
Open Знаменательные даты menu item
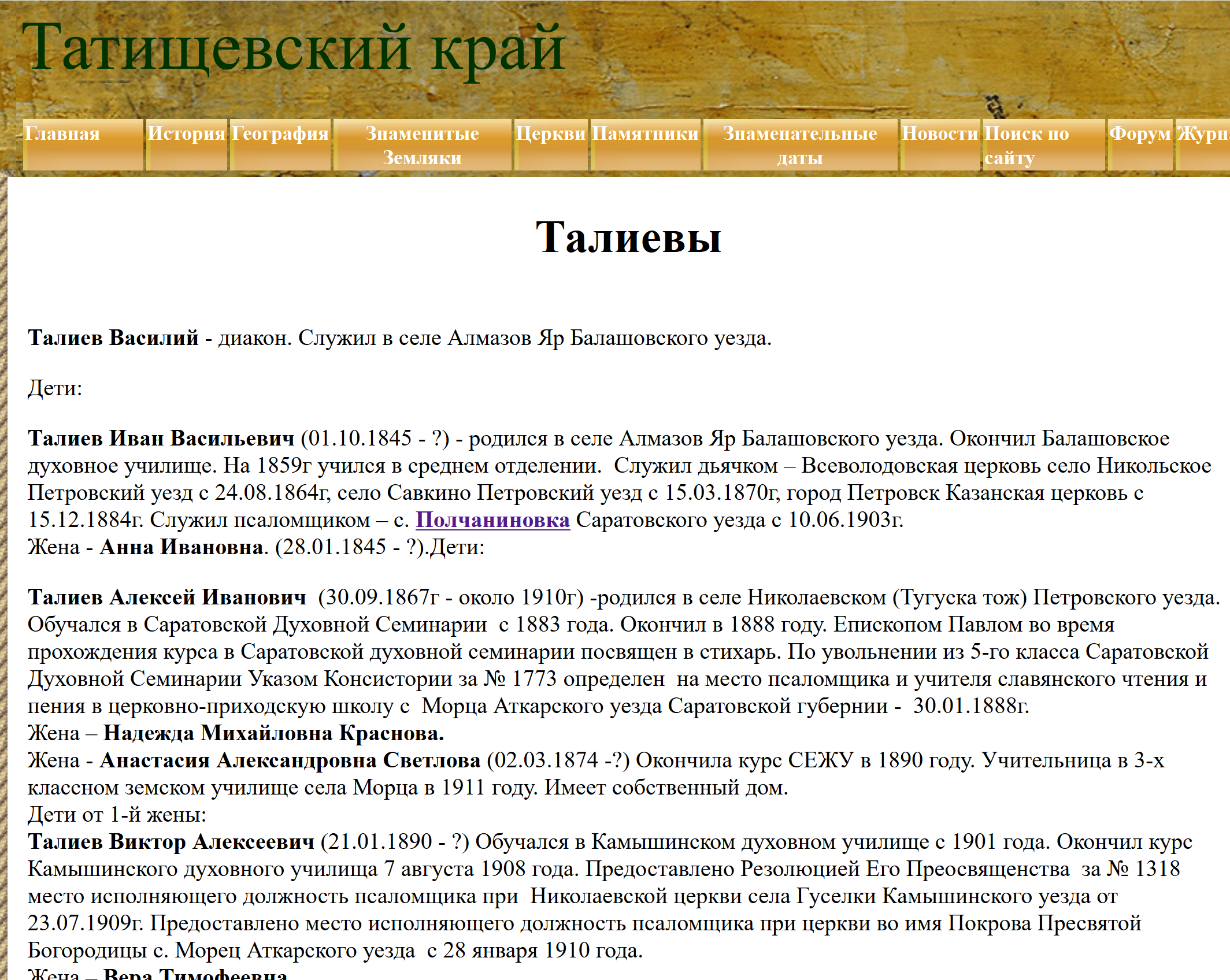tap(801, 144)
